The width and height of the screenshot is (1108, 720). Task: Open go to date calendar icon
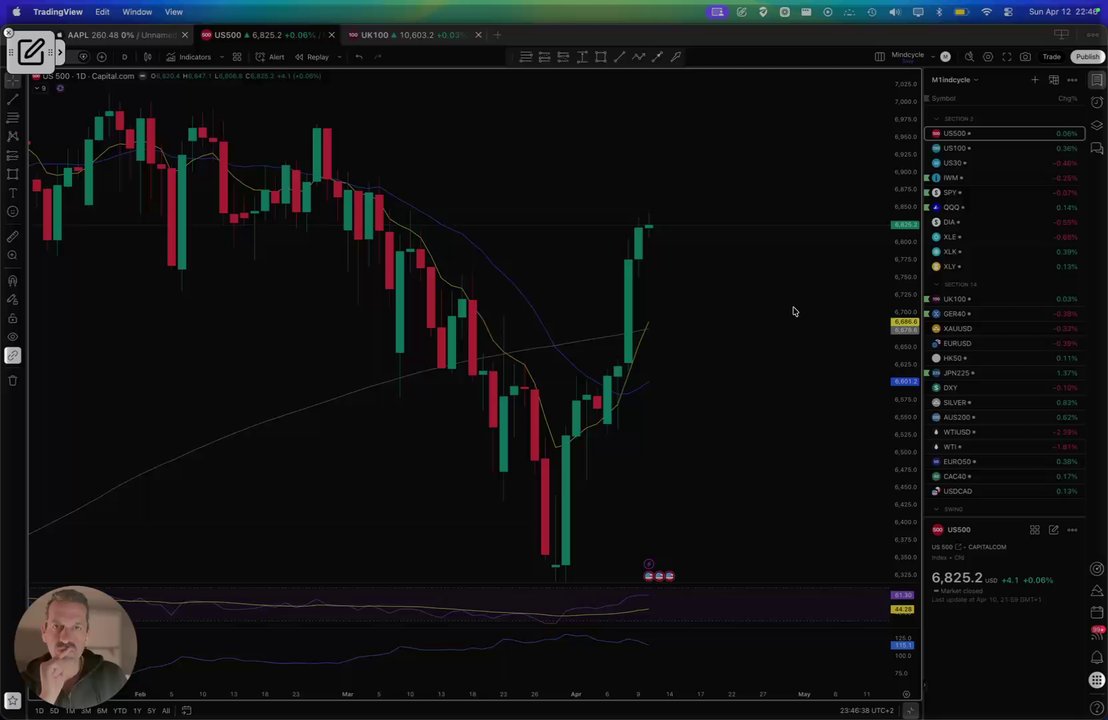pyautogui.click(x=187, y=711)
